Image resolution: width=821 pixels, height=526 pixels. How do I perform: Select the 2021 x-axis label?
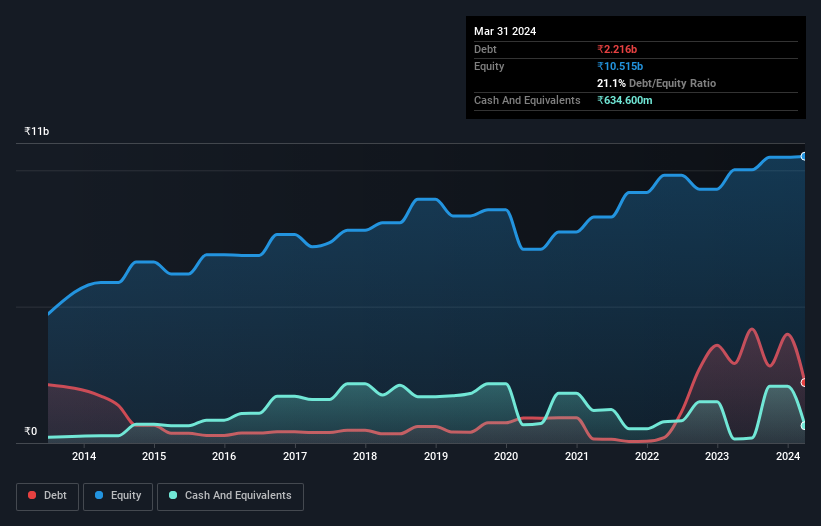click(x=576, y=456)
